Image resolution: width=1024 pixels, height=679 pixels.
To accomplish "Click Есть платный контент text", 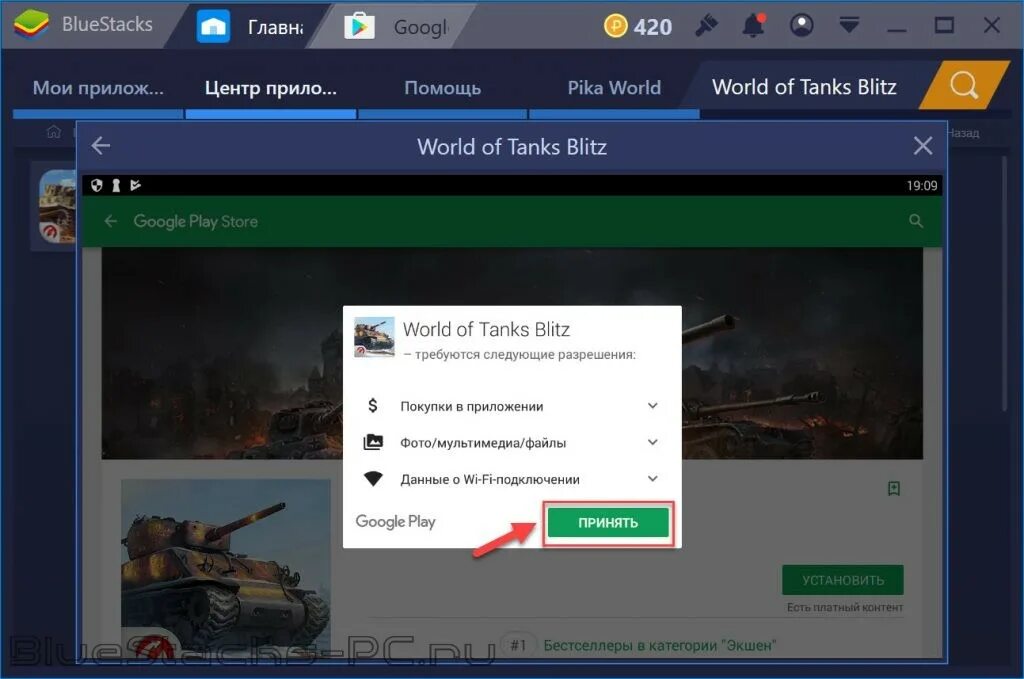I will point(844,607).
